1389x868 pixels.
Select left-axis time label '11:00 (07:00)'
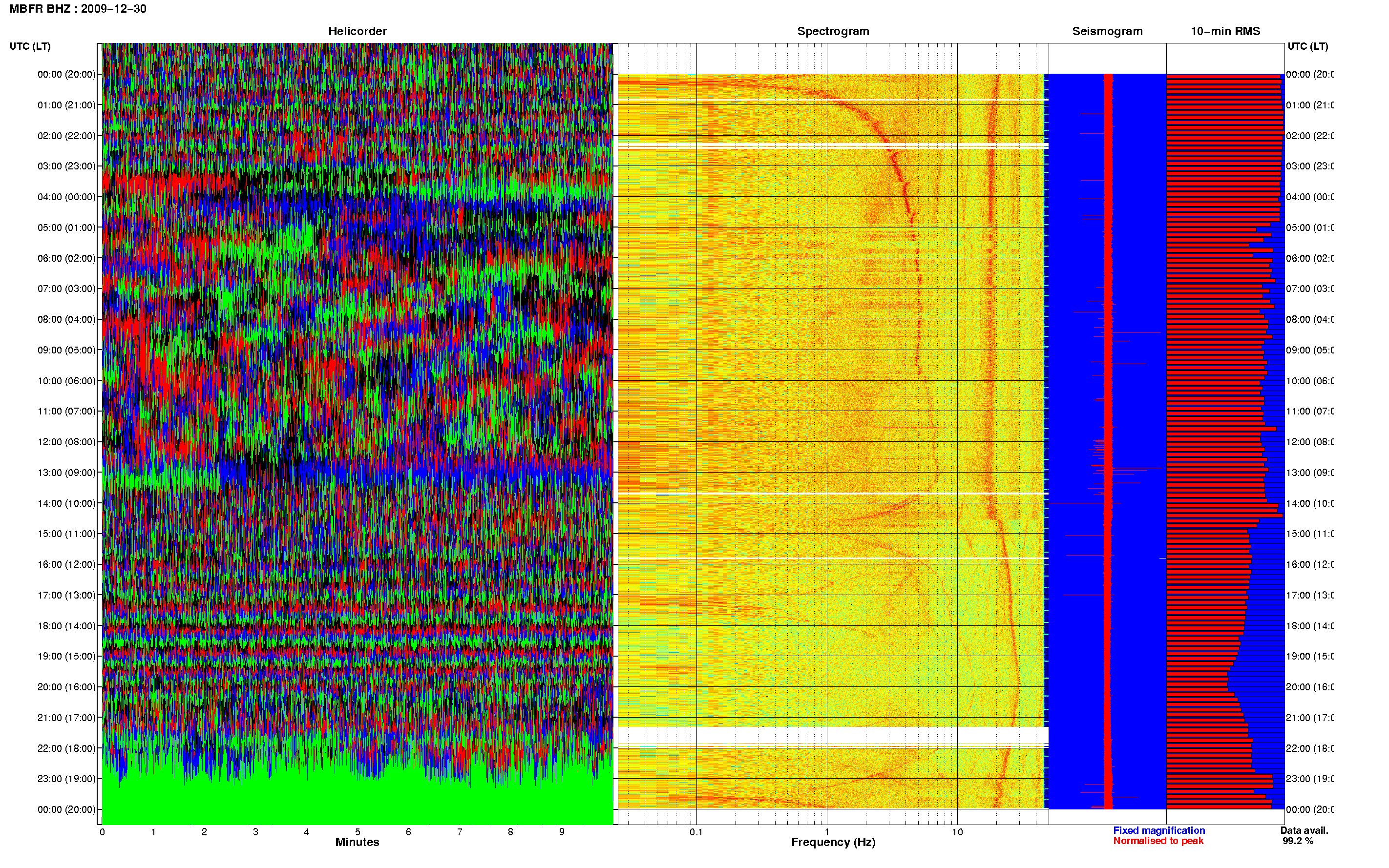(x=66, y=411)
